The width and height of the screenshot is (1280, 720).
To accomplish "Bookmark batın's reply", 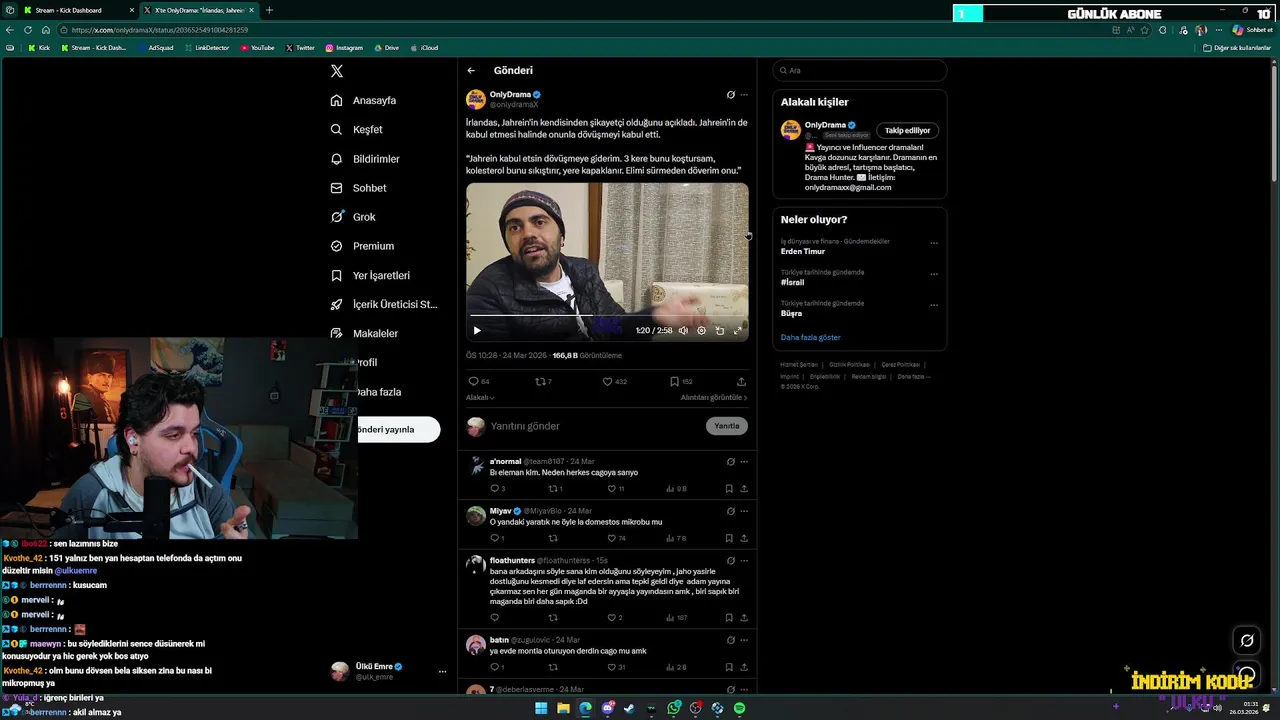I will [729, 667].
